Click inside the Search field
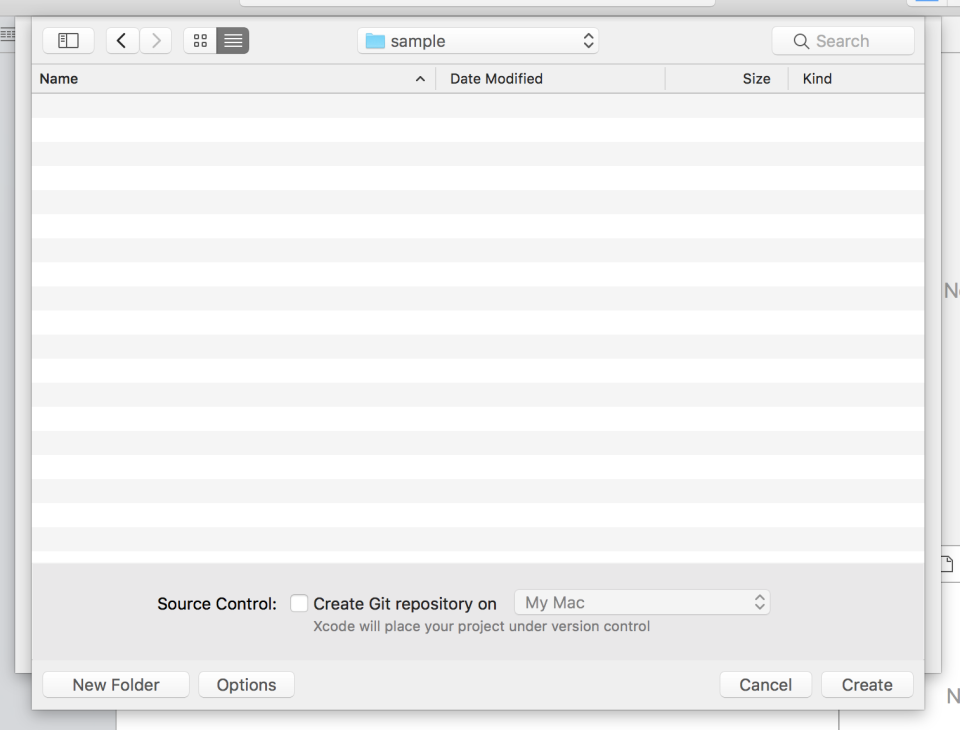Viewport: 960px width, 730px height. coord(850,41)
